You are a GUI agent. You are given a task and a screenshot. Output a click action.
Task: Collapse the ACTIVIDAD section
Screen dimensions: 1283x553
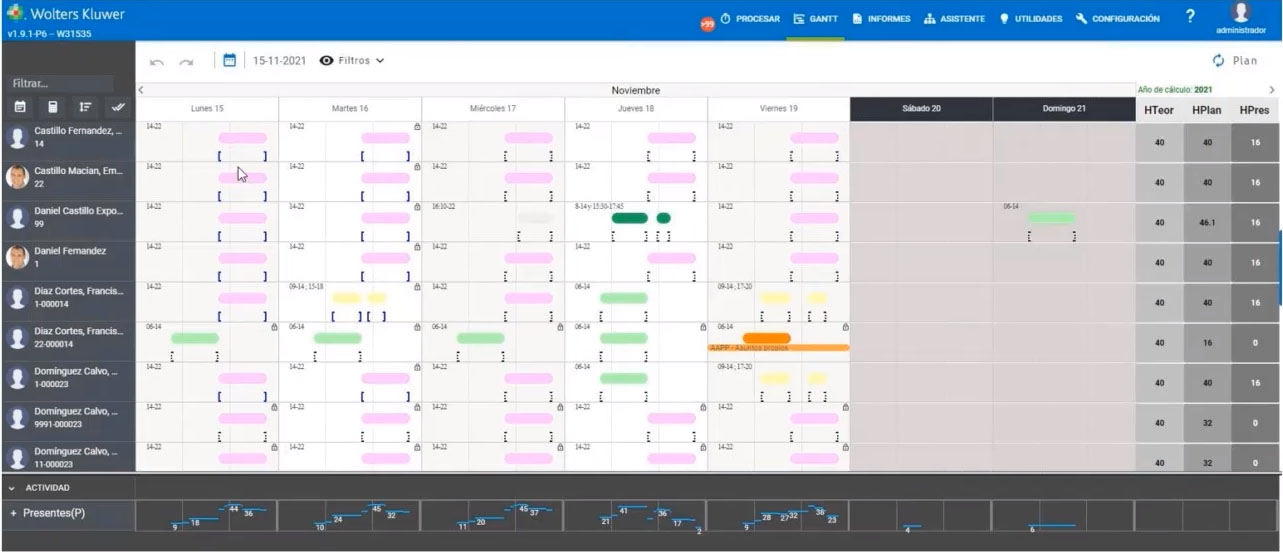(12, 488)
